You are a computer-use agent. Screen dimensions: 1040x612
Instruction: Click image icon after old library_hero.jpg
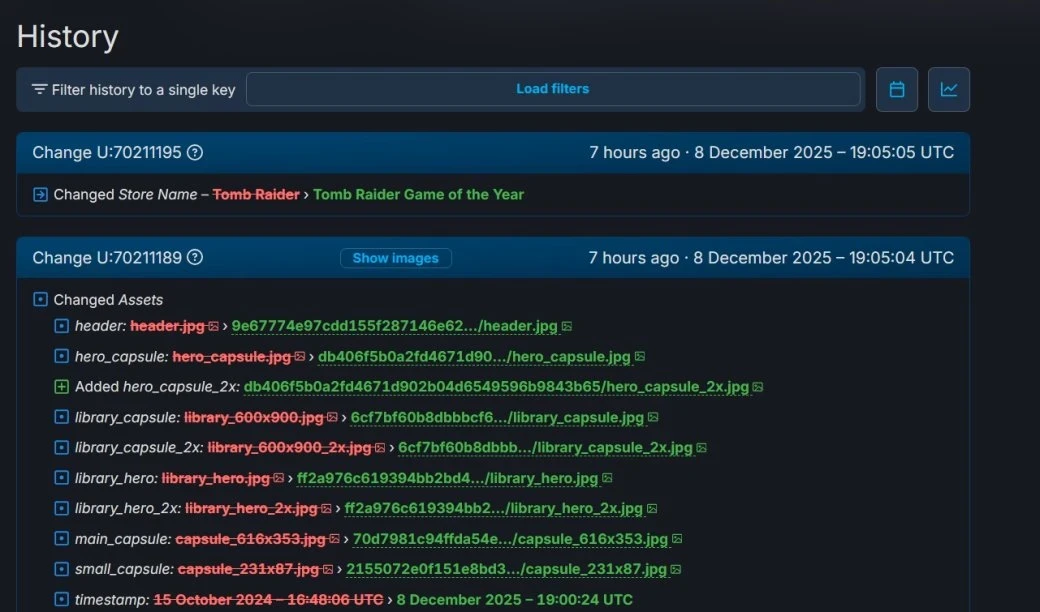(x=279, y=479)
